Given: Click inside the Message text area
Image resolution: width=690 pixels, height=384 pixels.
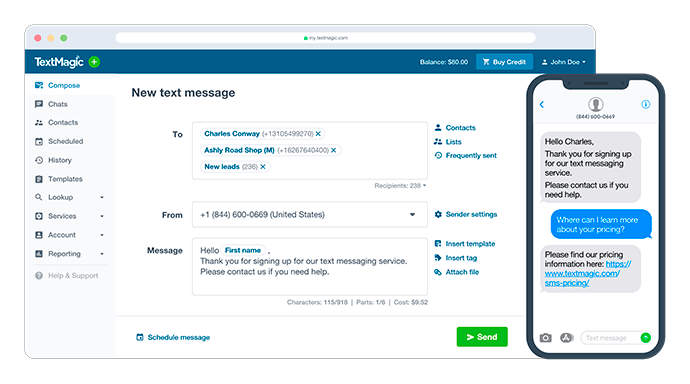Looking at the screenshot, I should point(310,267).
